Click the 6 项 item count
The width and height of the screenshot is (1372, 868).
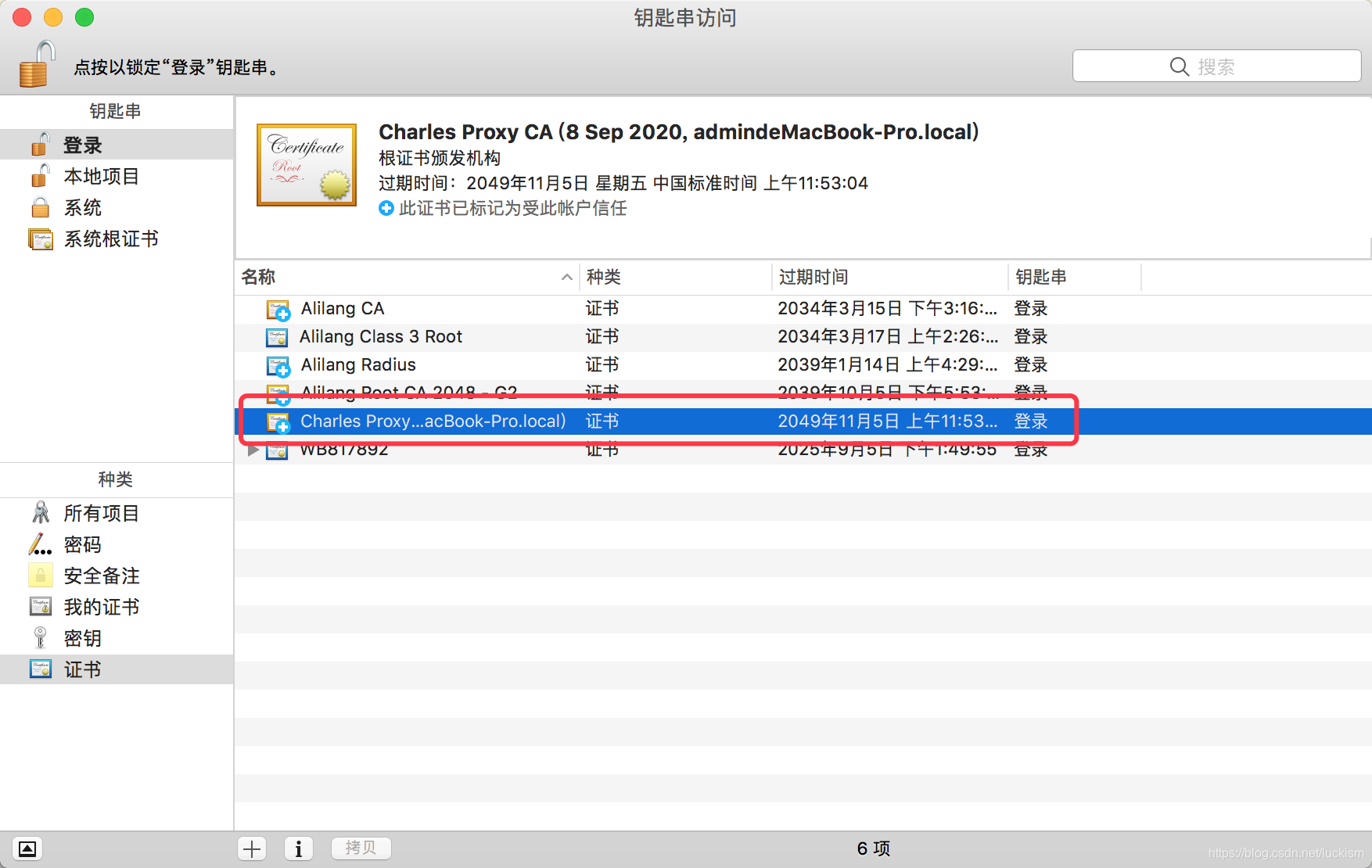coord(874,848)
